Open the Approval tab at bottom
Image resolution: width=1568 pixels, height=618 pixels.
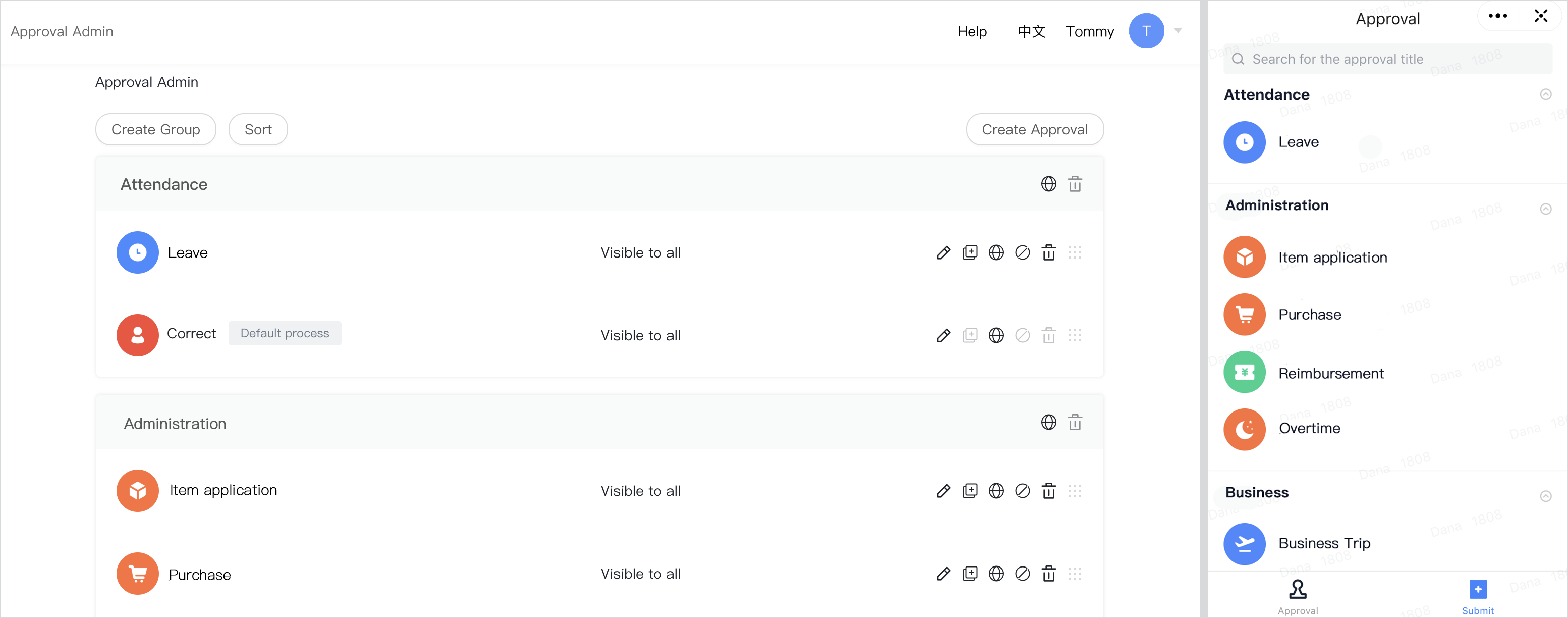point(1298,597)
